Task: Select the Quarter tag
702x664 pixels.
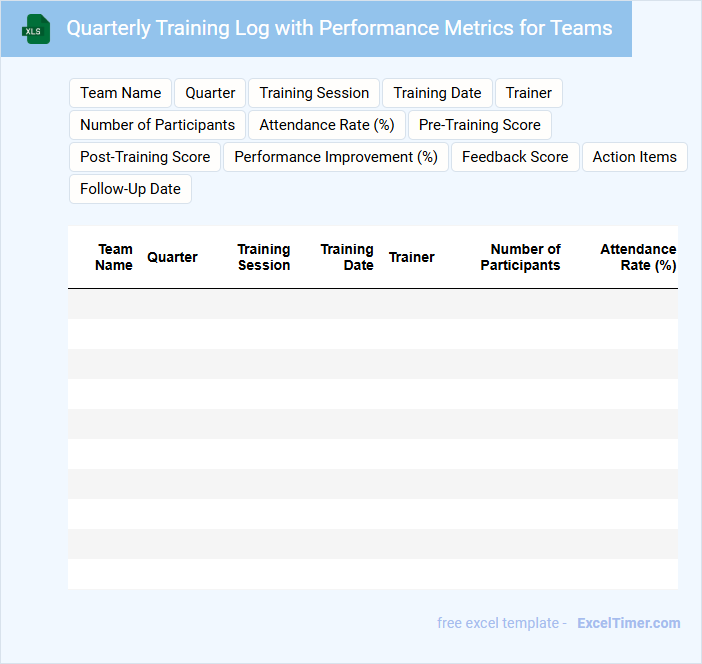Action: (x=210, y=93)
